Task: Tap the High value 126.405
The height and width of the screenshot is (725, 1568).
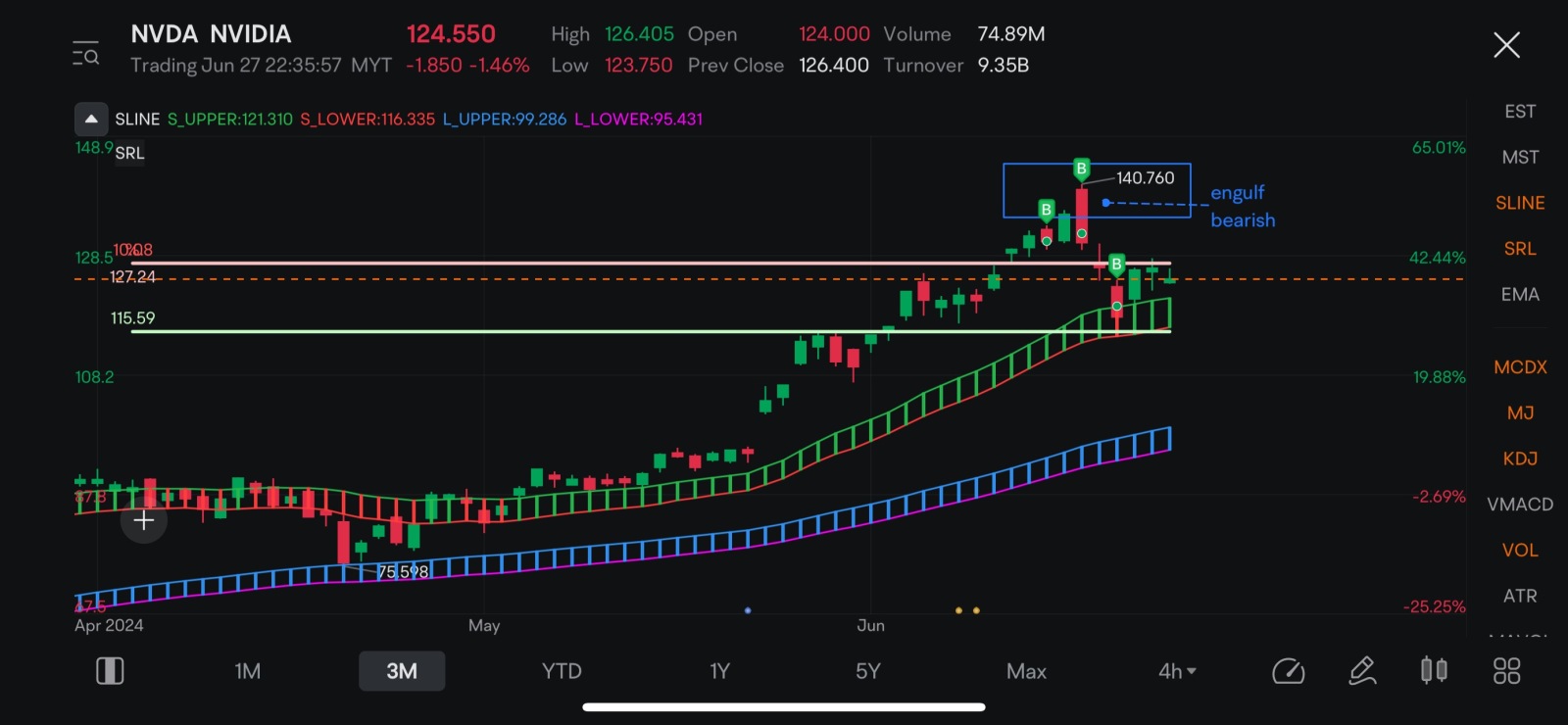Action: pyautogui.click(x=639, y=34)
